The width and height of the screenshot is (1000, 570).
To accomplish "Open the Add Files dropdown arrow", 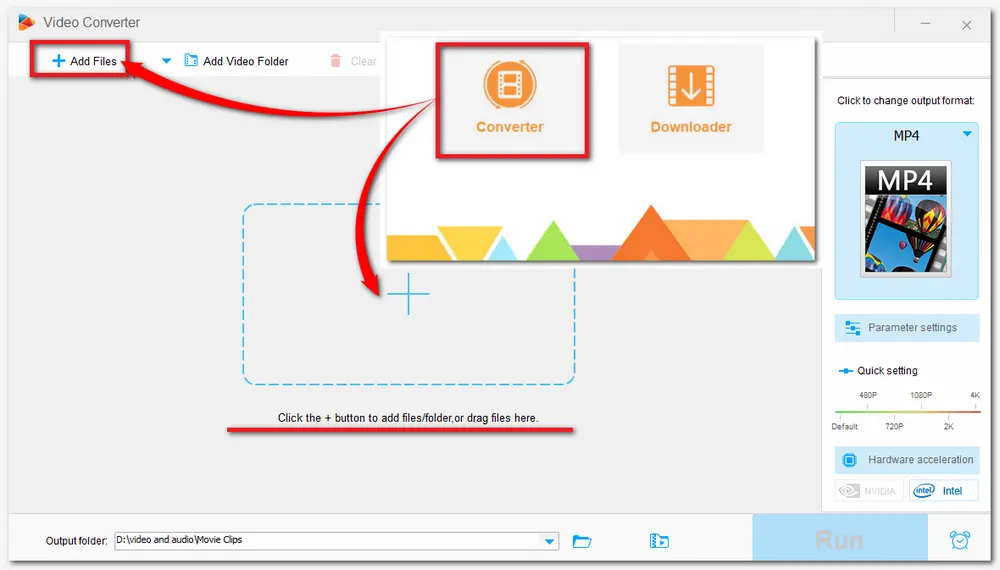I will point(166,61).
